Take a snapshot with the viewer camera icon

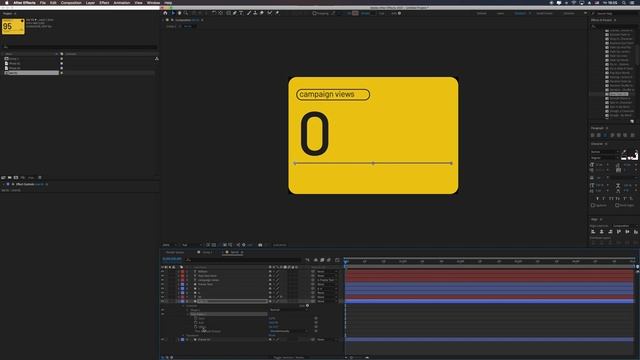click(x=260, y=245)
